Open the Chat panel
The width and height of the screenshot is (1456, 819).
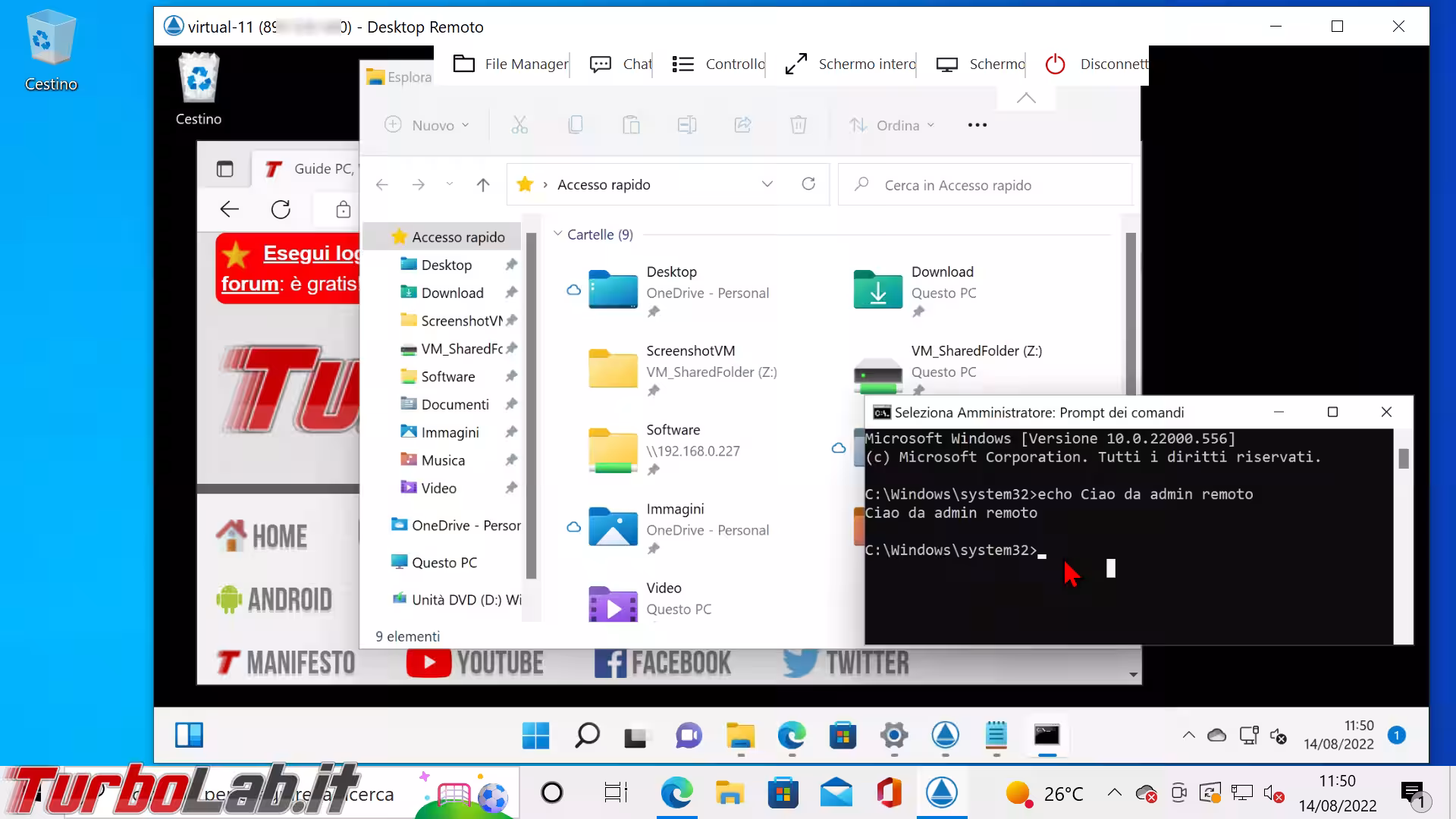[621, 64]
